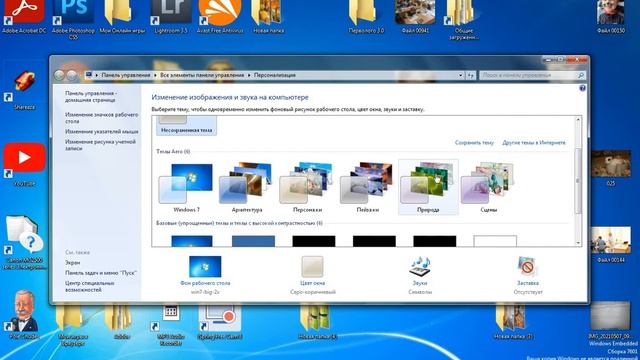The width and height of the screenshot is (640, 360).
Task: Select Файл 00130 desktop thumbnail
Action: (x=611, y=17)
